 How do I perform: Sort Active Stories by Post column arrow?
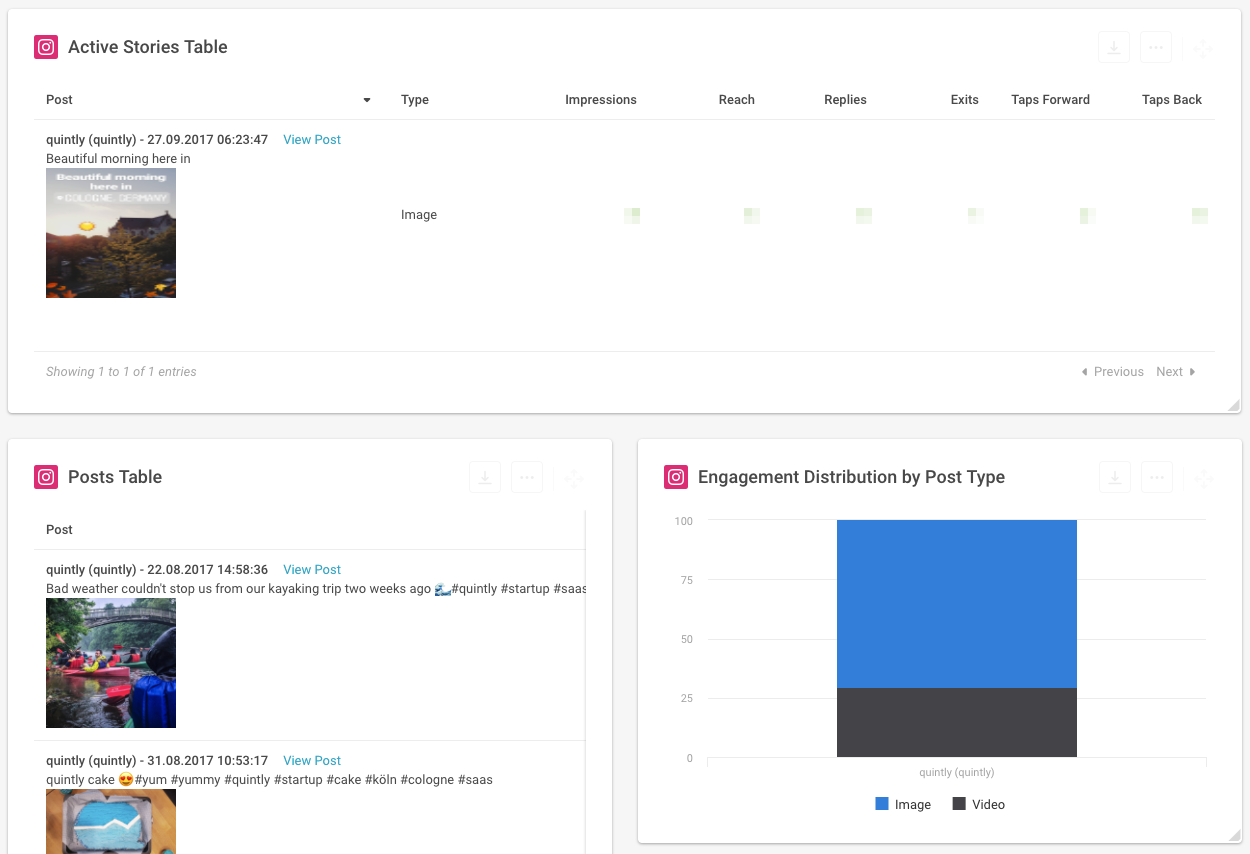click(367, 100)
